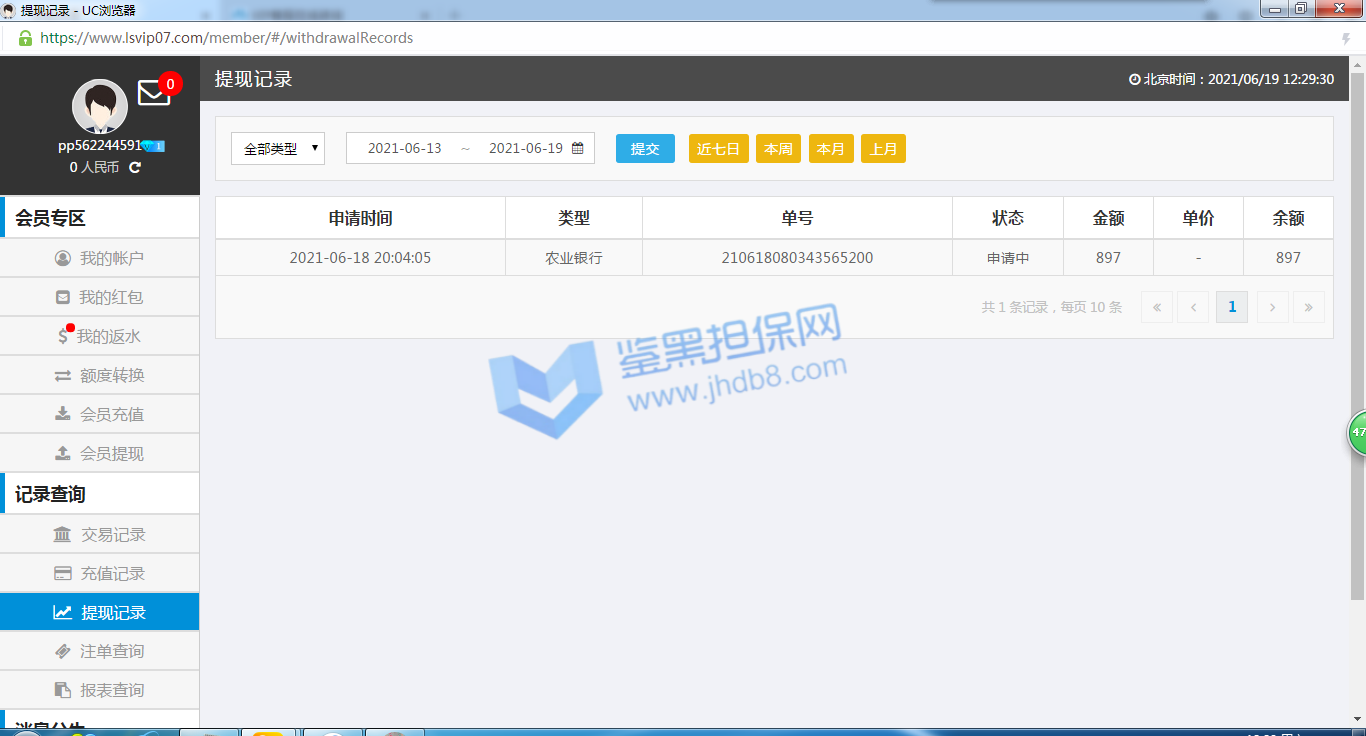
Task: Click the next page arrow
Action: 1272,307
